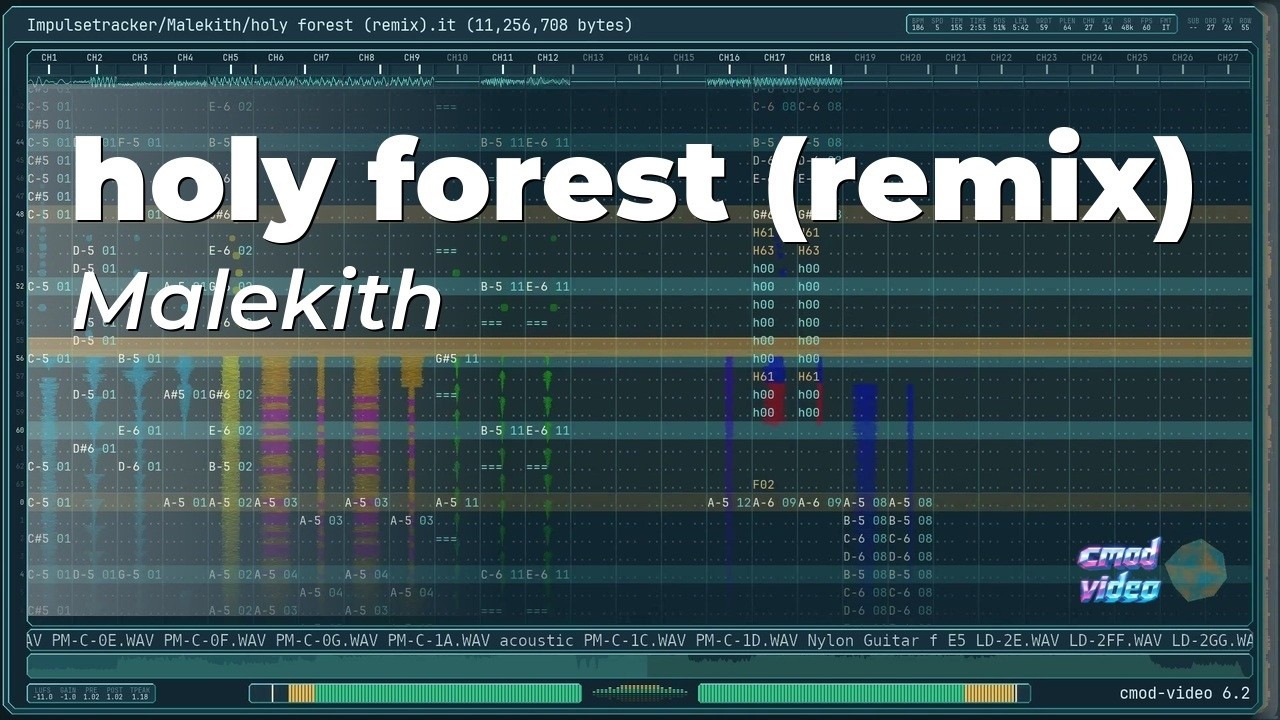Click the FMT IT format readout
Viewport: 1280px width, 720px height.
coord(1165,24)
